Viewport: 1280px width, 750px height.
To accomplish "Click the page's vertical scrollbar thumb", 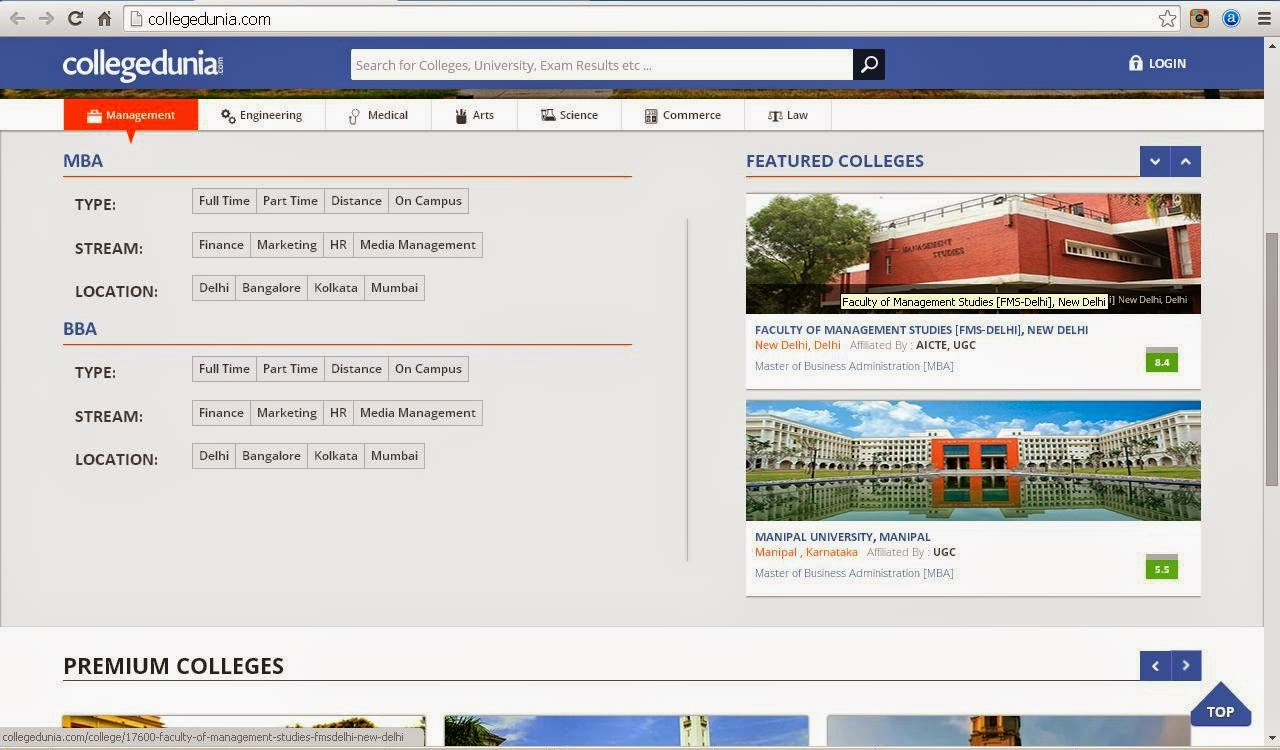I will point(1271,359).
